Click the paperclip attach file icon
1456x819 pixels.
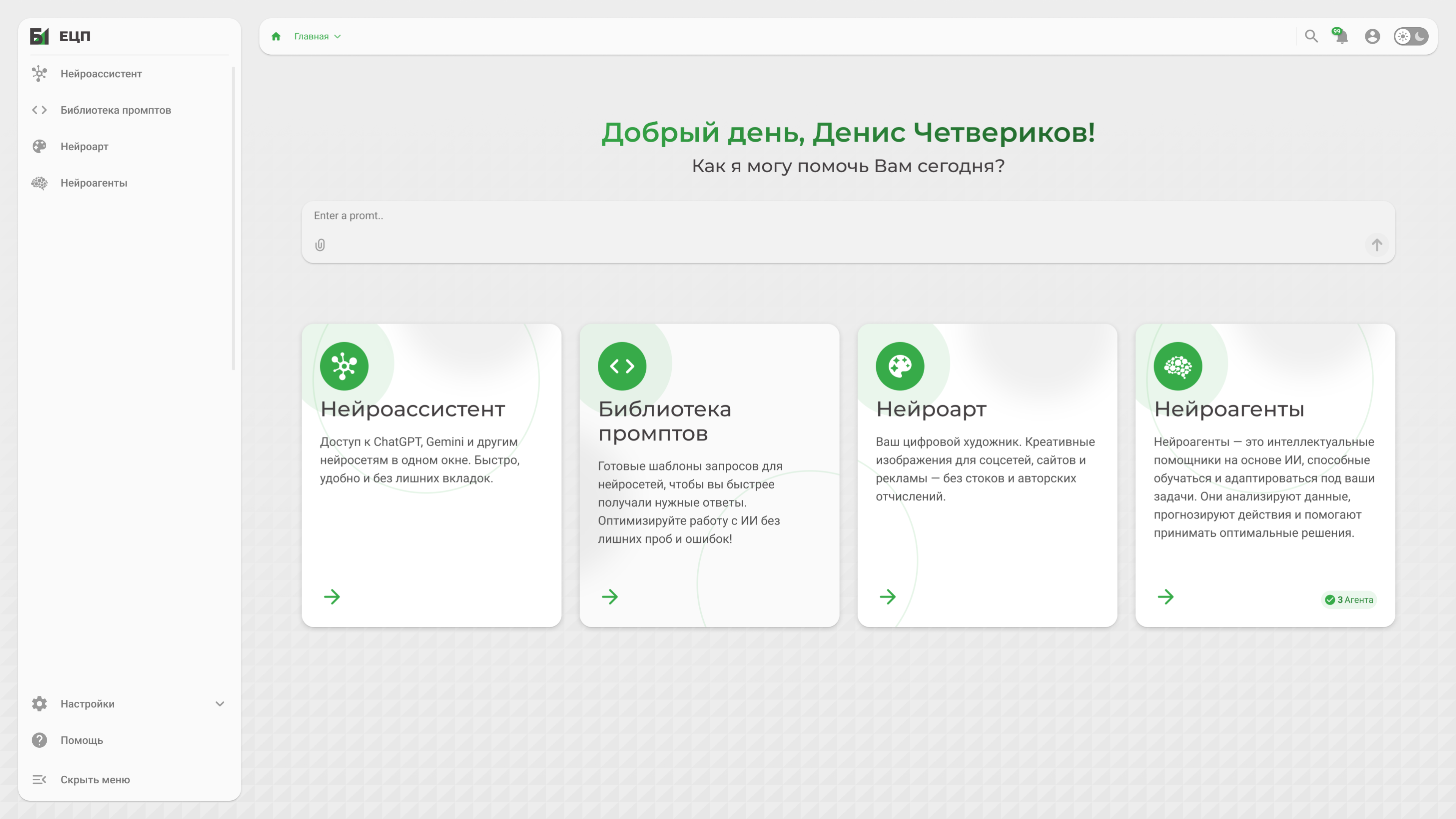(x=320, y=245)
